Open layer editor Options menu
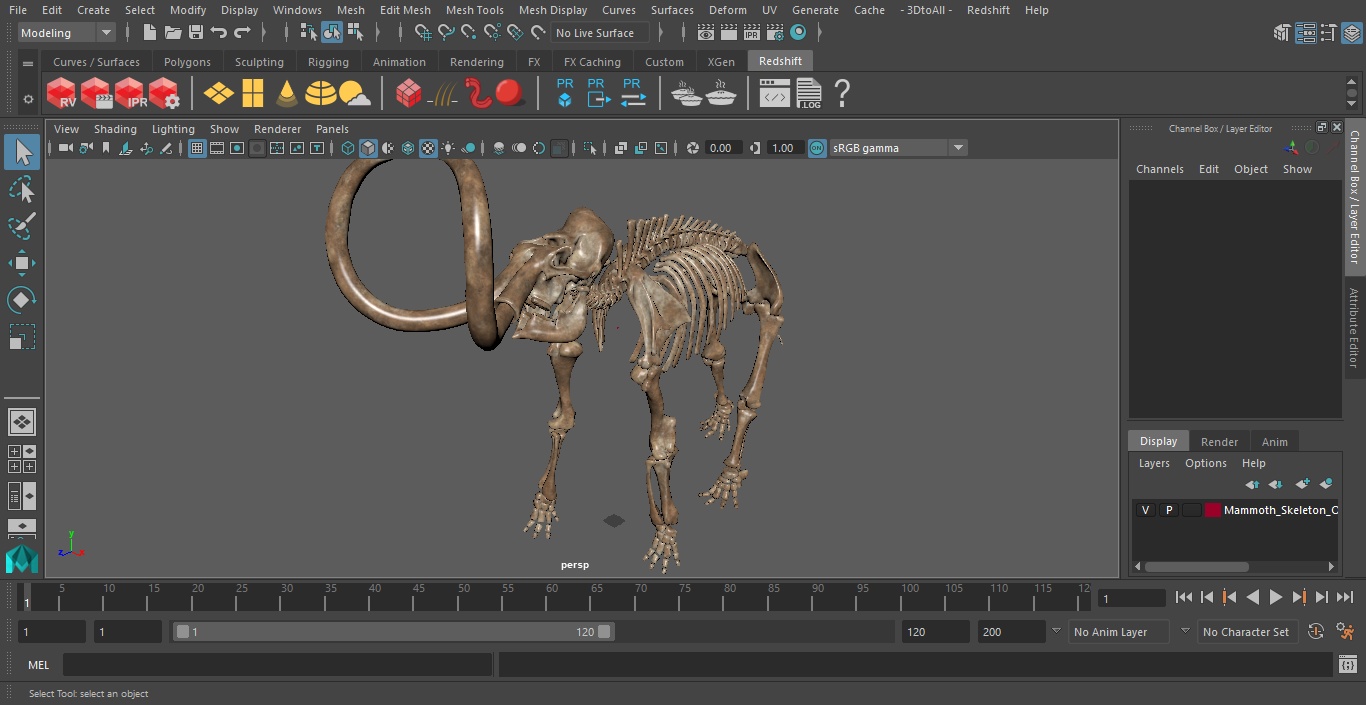 (1206, 463)
